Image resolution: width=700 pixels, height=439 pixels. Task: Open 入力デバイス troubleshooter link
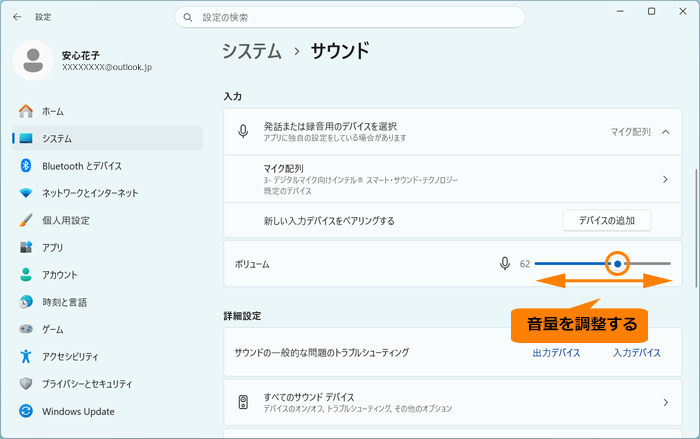click(x=637, y=352)
